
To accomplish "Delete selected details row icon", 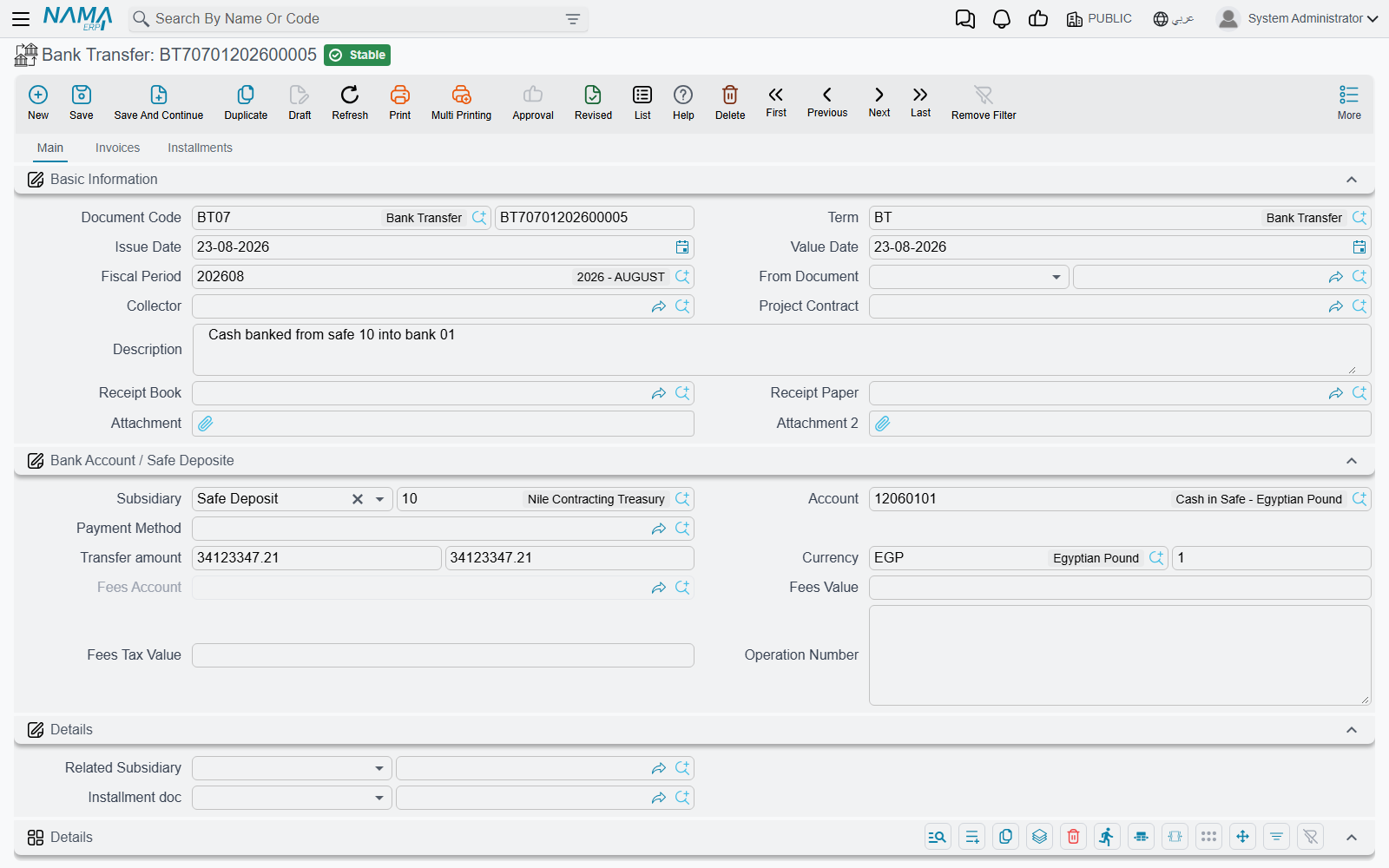I will [x=1074, y=837].
